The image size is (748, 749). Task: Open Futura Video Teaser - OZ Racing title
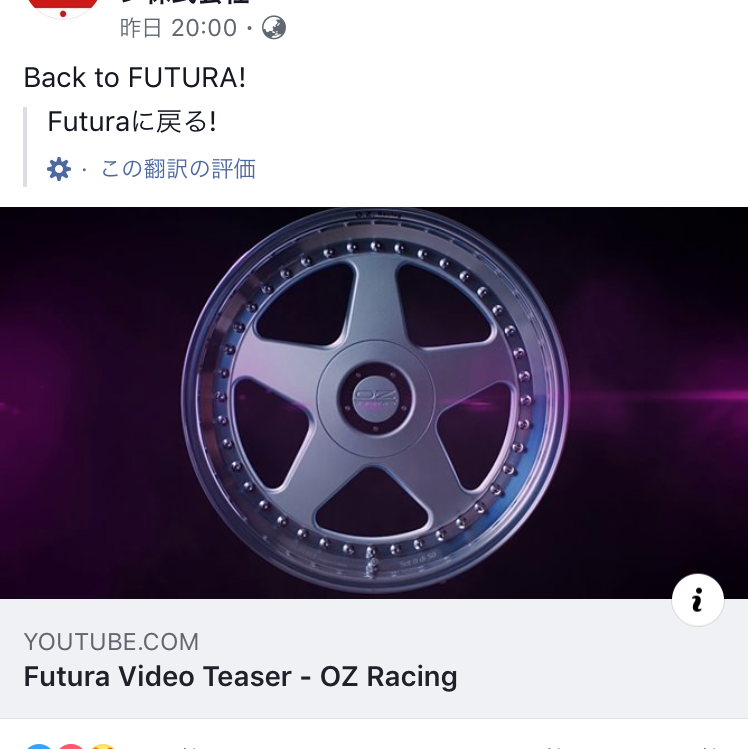click(240, 677)
